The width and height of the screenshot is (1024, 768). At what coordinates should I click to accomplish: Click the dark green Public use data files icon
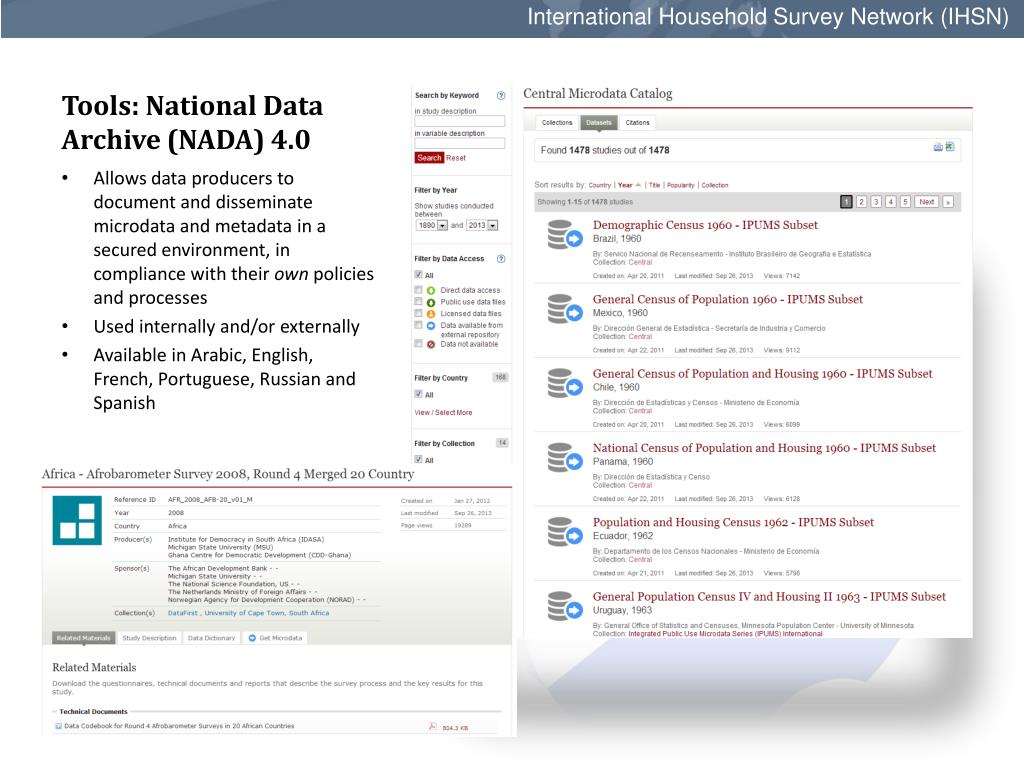(x=431, y=302)
